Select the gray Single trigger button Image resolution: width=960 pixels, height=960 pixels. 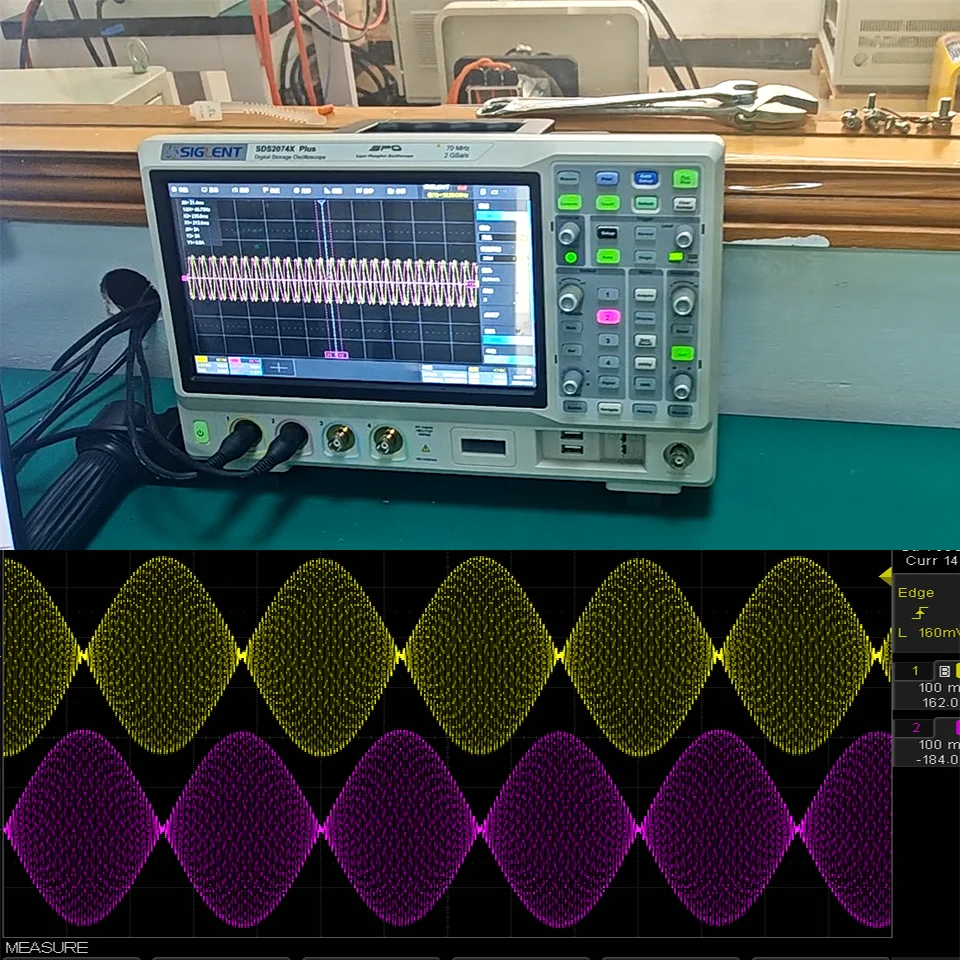[645, 257]
